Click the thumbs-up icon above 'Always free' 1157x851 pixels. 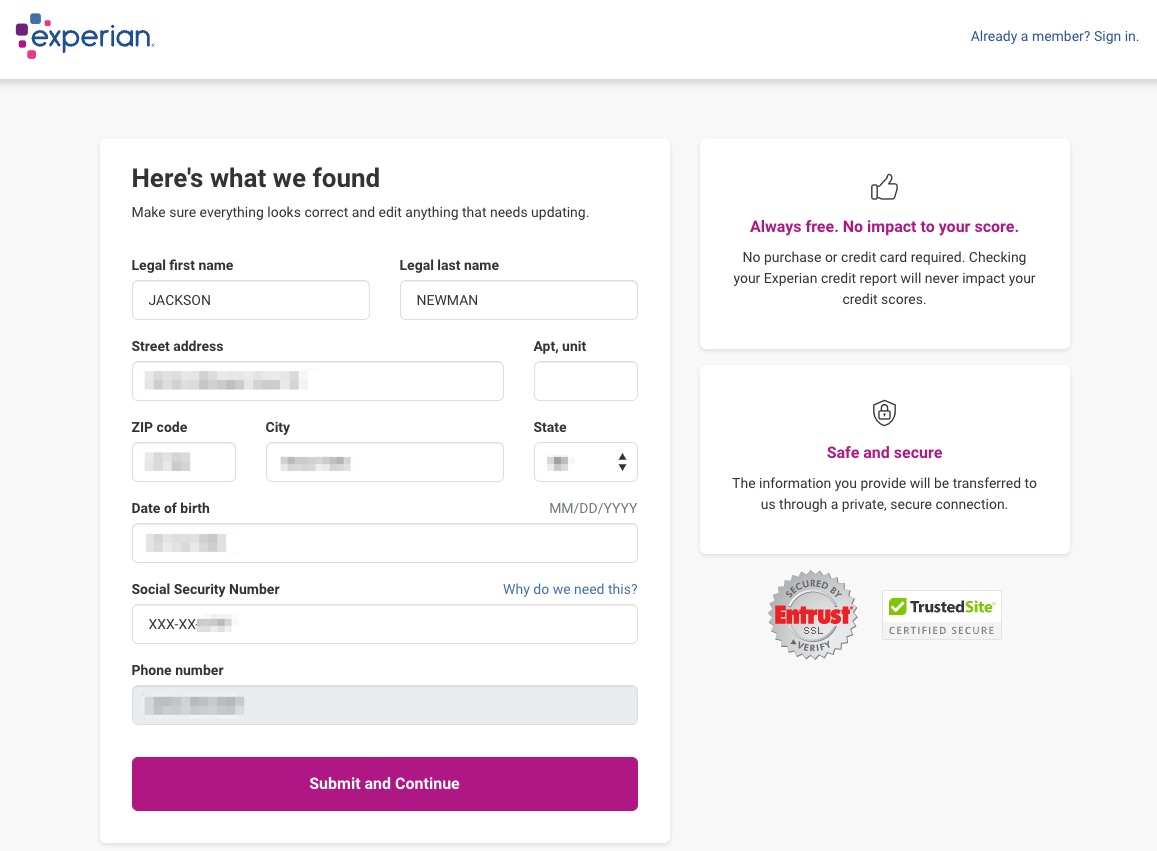pos(884,187)
